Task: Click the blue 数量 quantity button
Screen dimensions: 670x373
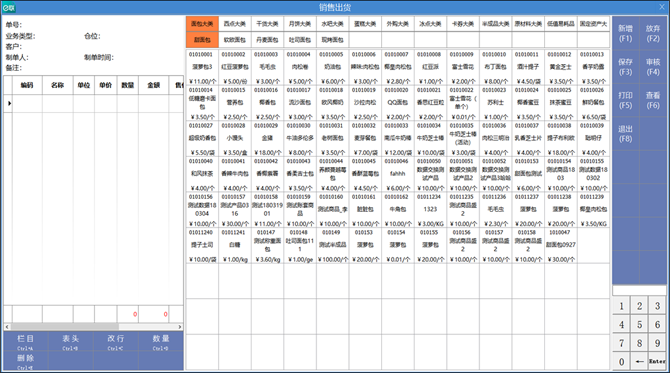Action: coord(161,342)
